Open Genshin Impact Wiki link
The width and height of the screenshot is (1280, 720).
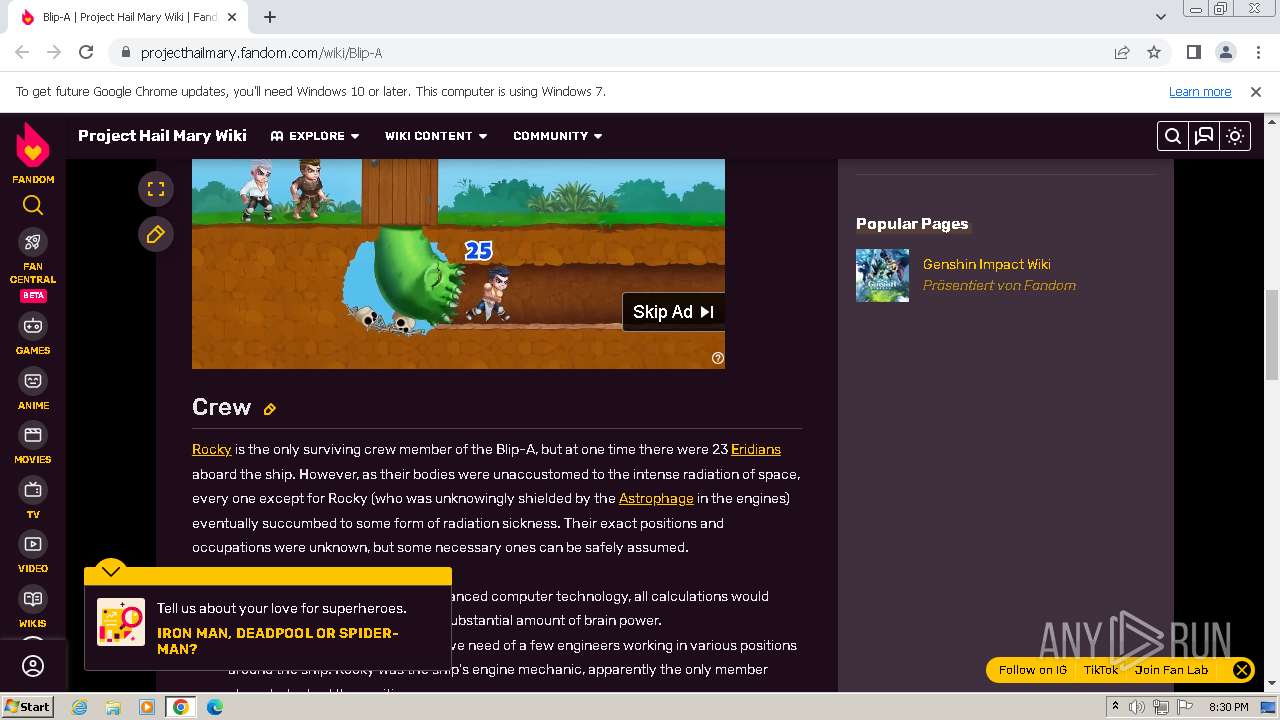[x=986, y=264]
